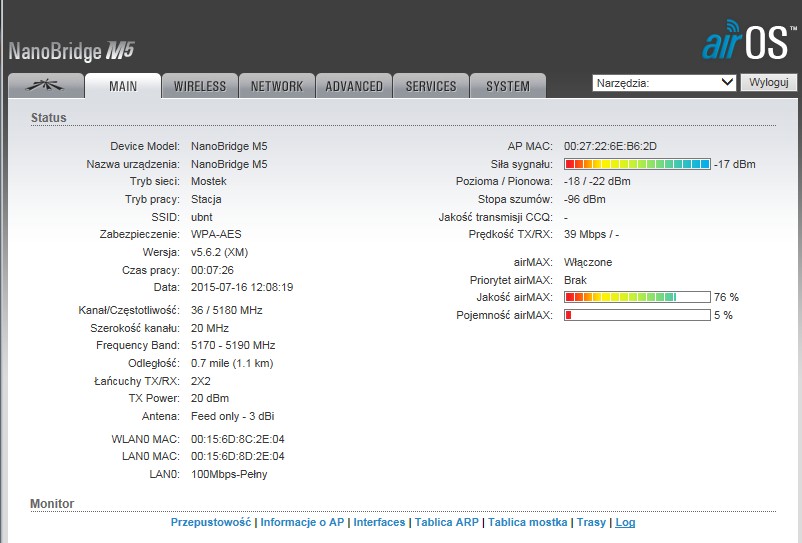Open Informacje o AP link
The image size is (802, 543).
point(302,522)
